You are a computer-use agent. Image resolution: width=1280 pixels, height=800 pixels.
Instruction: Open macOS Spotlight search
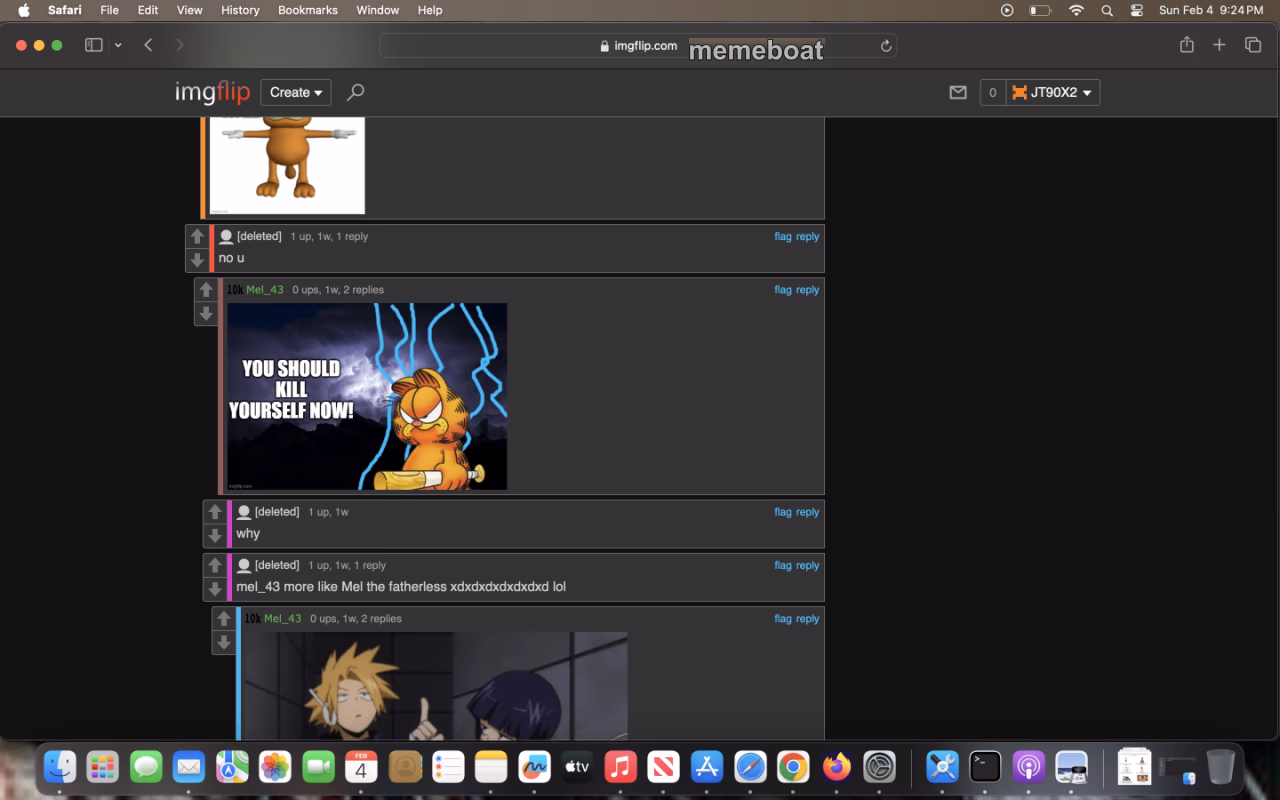(1107, 10)
